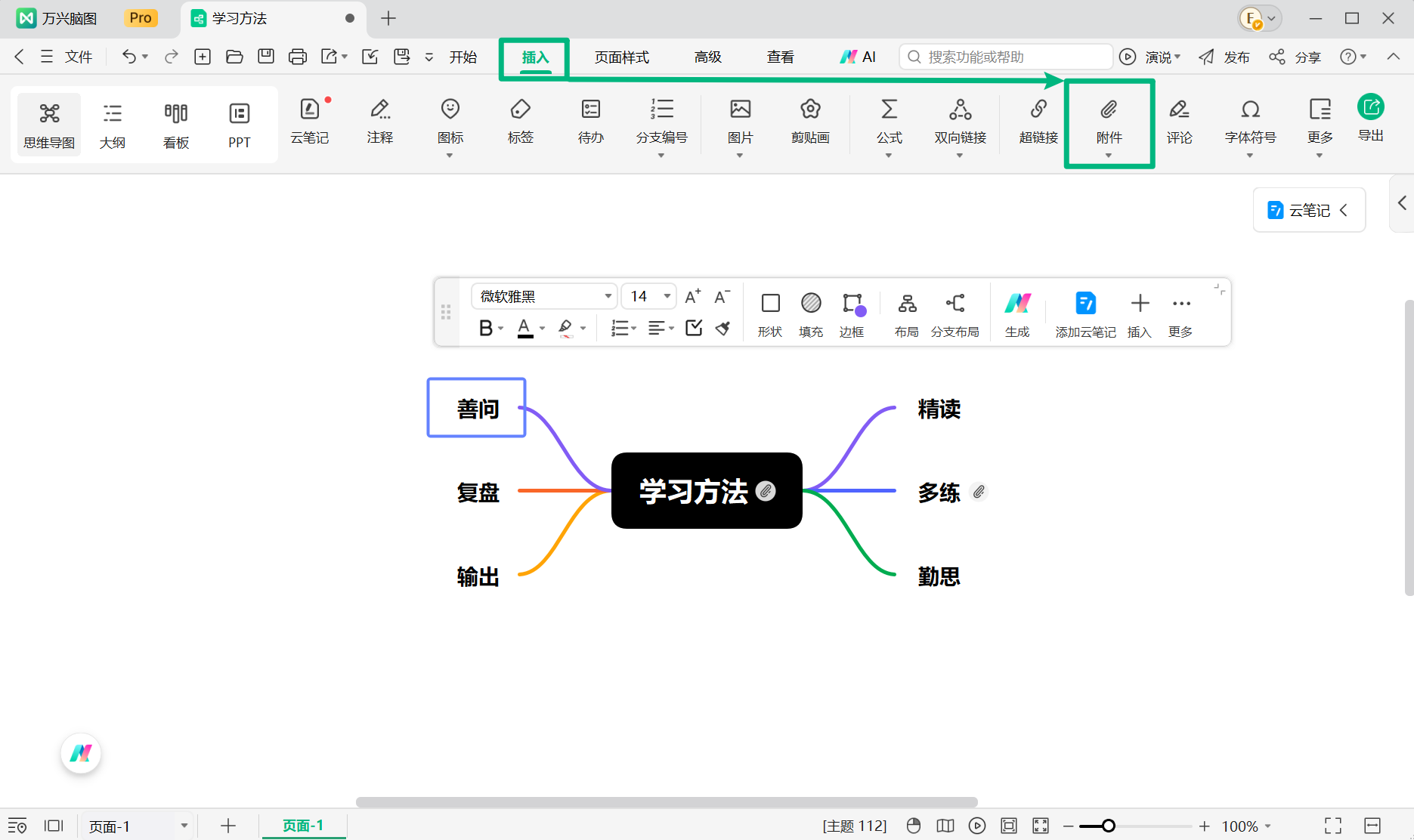
Task: Open 字体符号 font symbols
Action: point(1251,125)
